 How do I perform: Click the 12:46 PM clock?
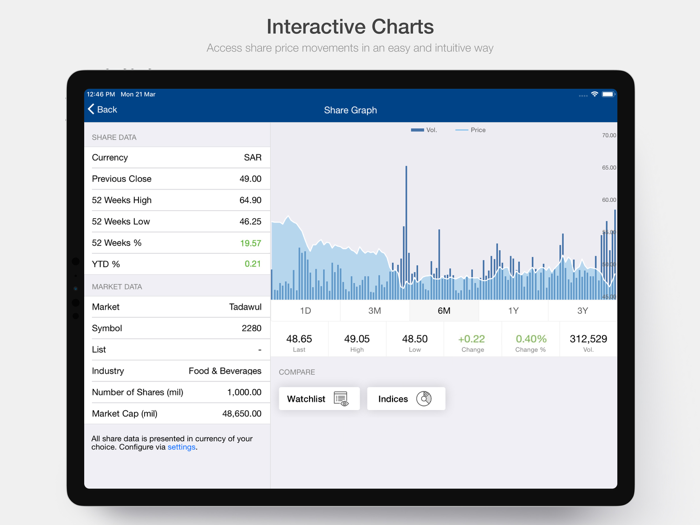[x=101, y=94]
